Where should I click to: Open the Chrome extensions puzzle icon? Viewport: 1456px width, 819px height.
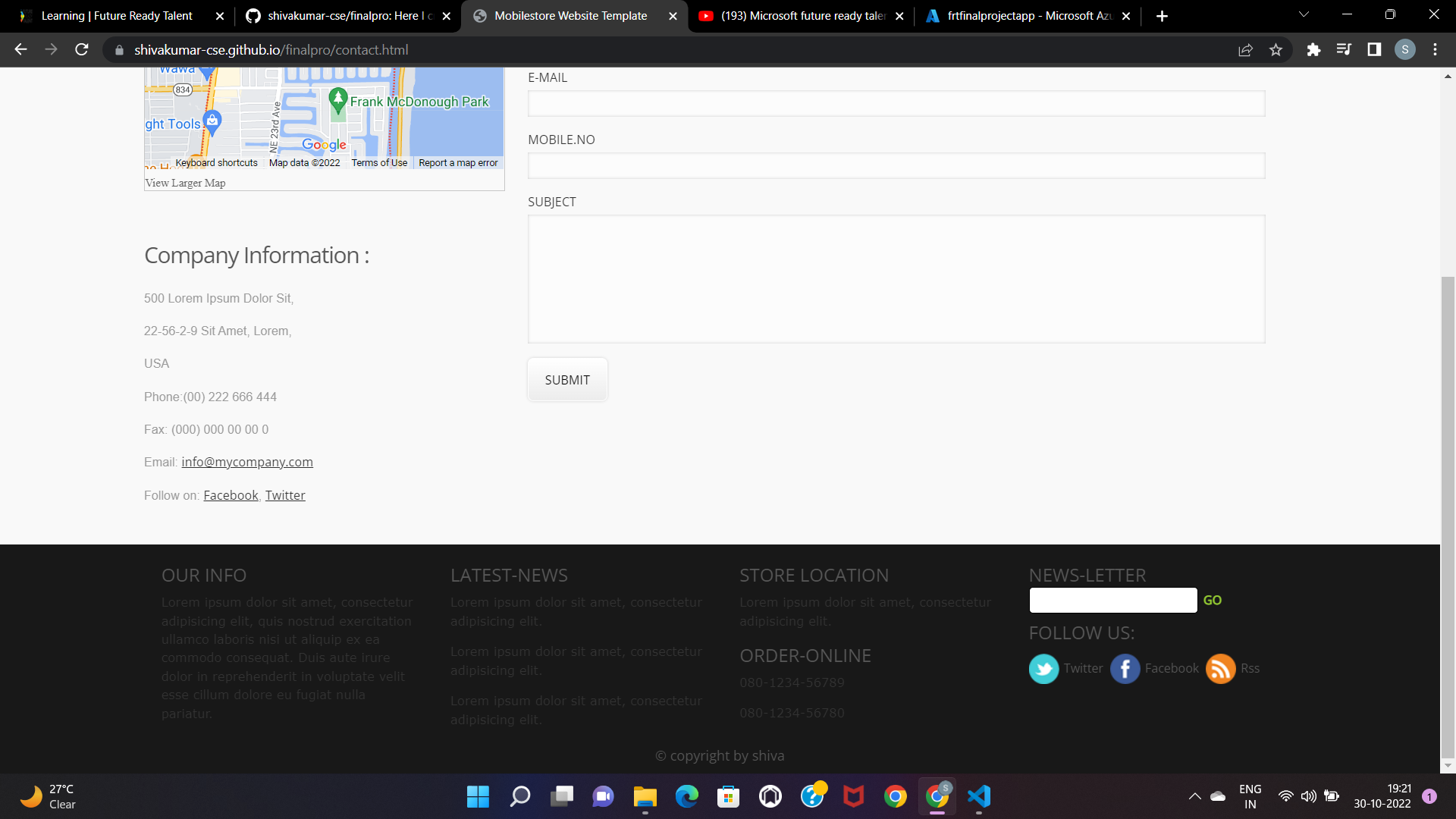(1314, 49)
